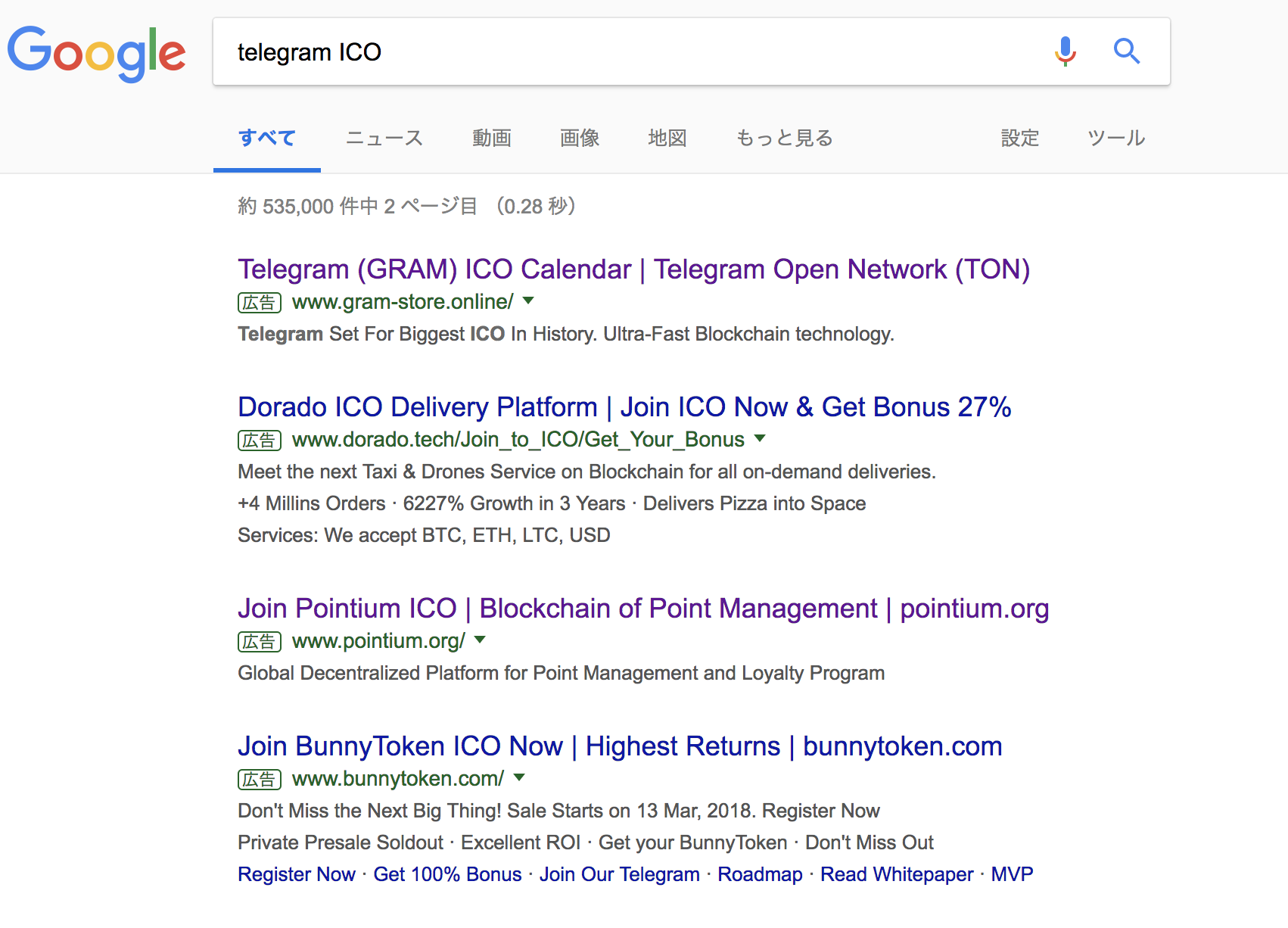The width and height of the screenshot is (1288, 928).
Task: Start voice search with microphone icon
Action: coord(1065,51)
